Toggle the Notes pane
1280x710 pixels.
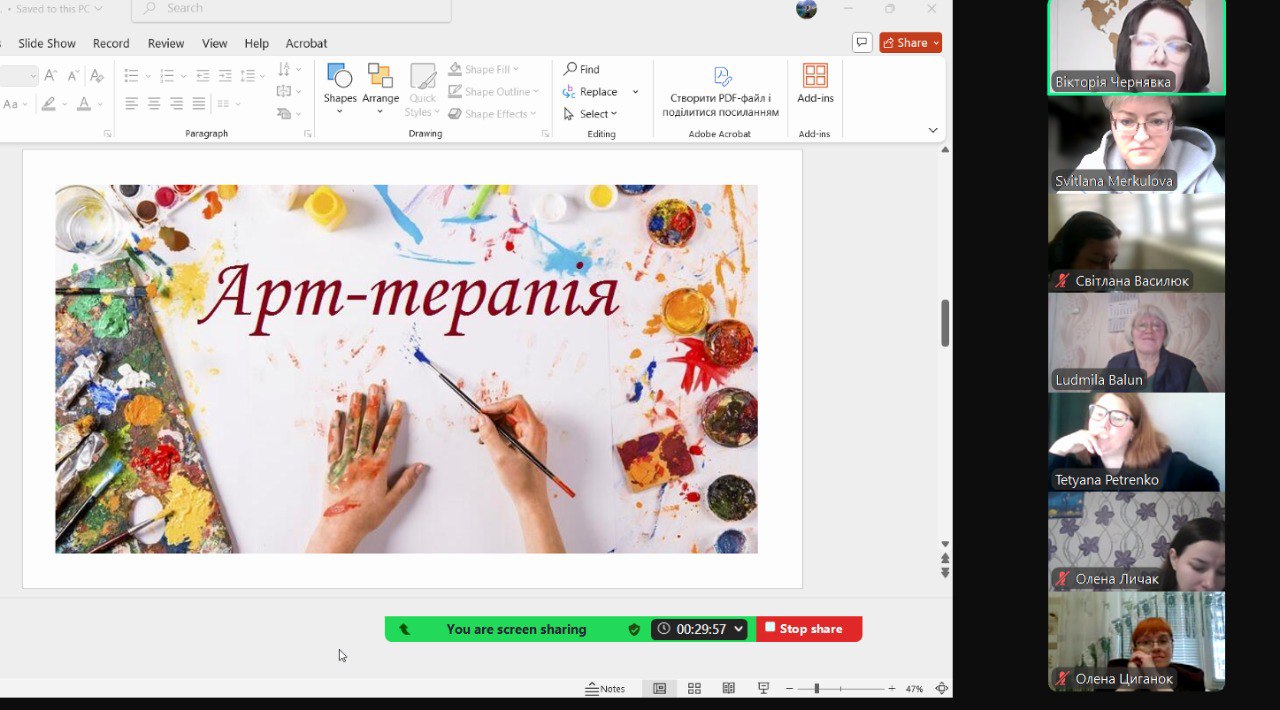pos(606,688)
